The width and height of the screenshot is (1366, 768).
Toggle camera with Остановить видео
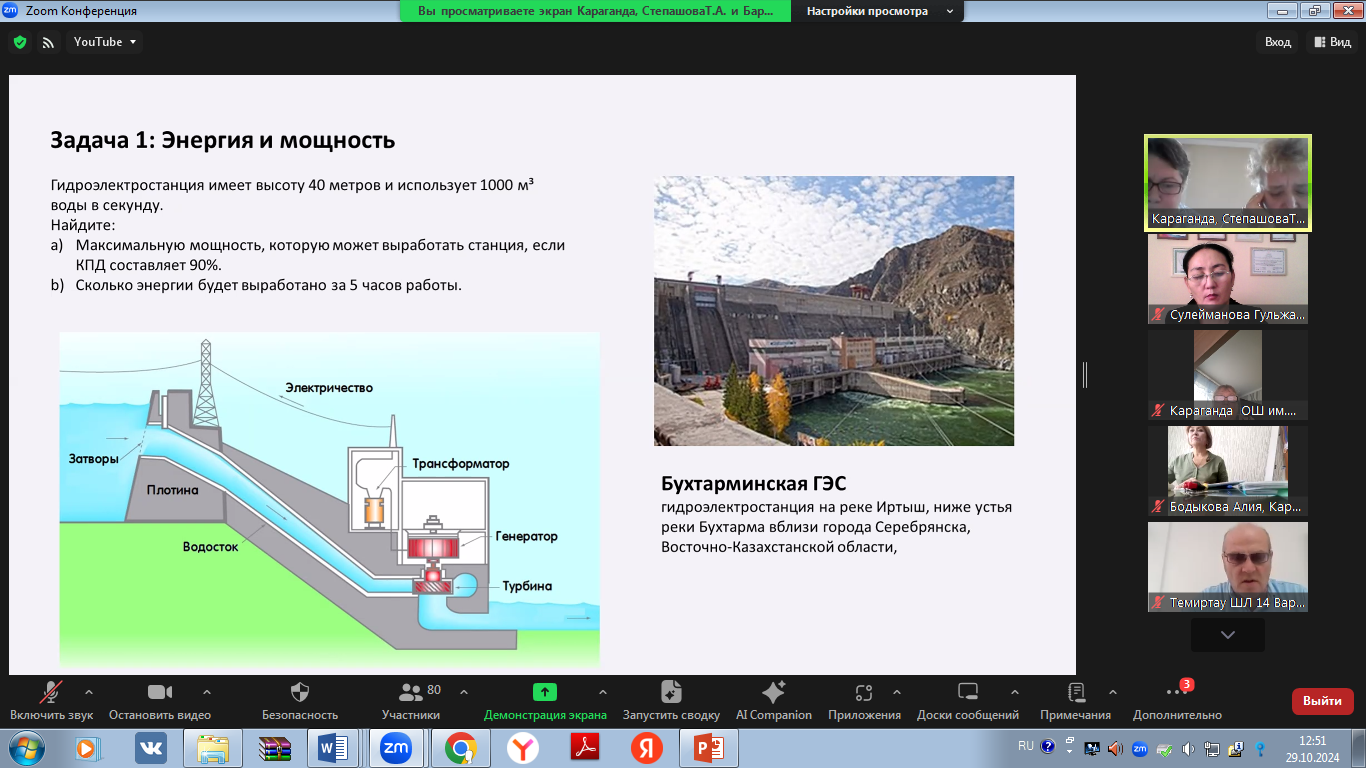tap(160, 693)
